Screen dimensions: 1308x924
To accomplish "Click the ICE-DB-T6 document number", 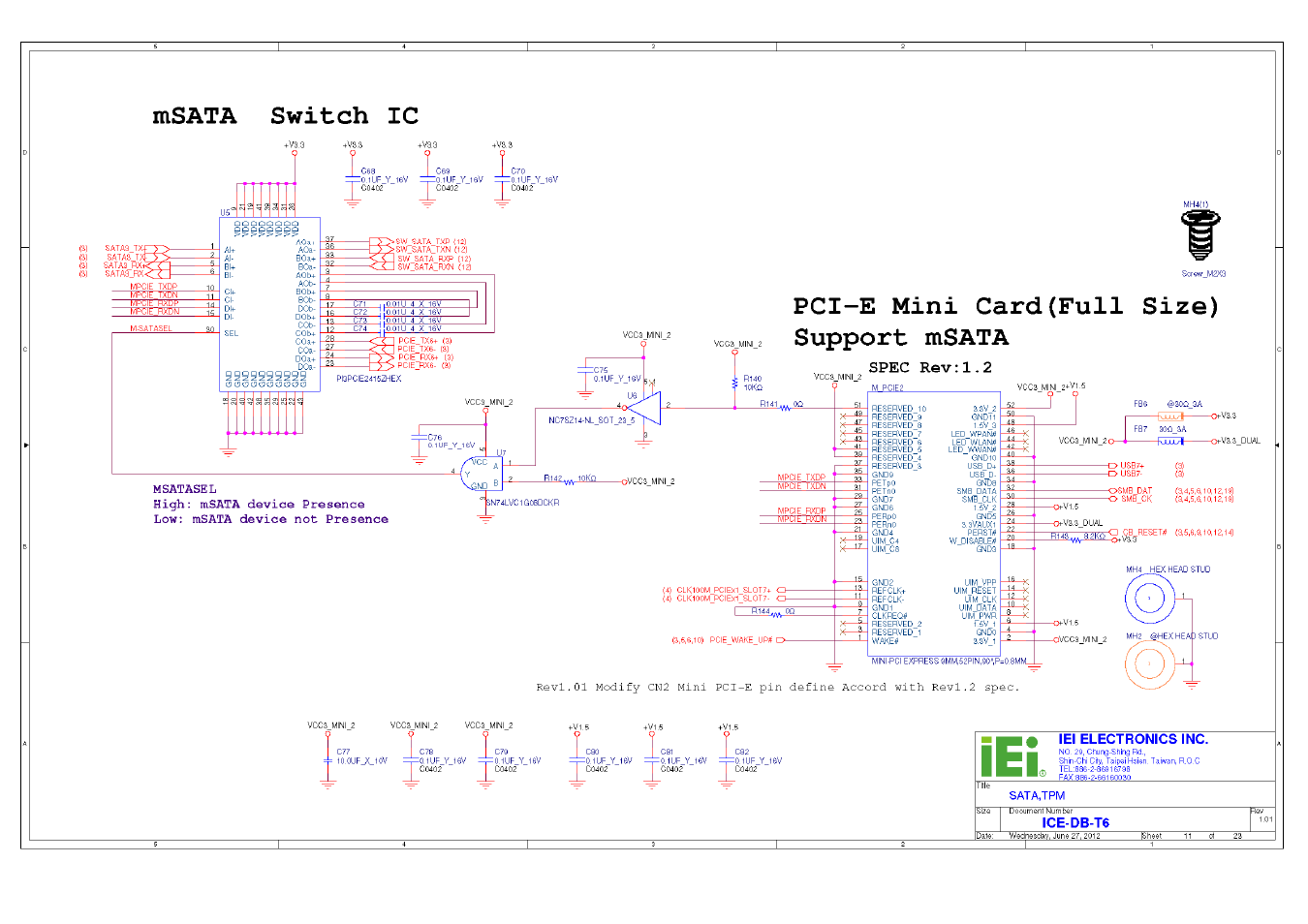I will tap(1075, 823).
